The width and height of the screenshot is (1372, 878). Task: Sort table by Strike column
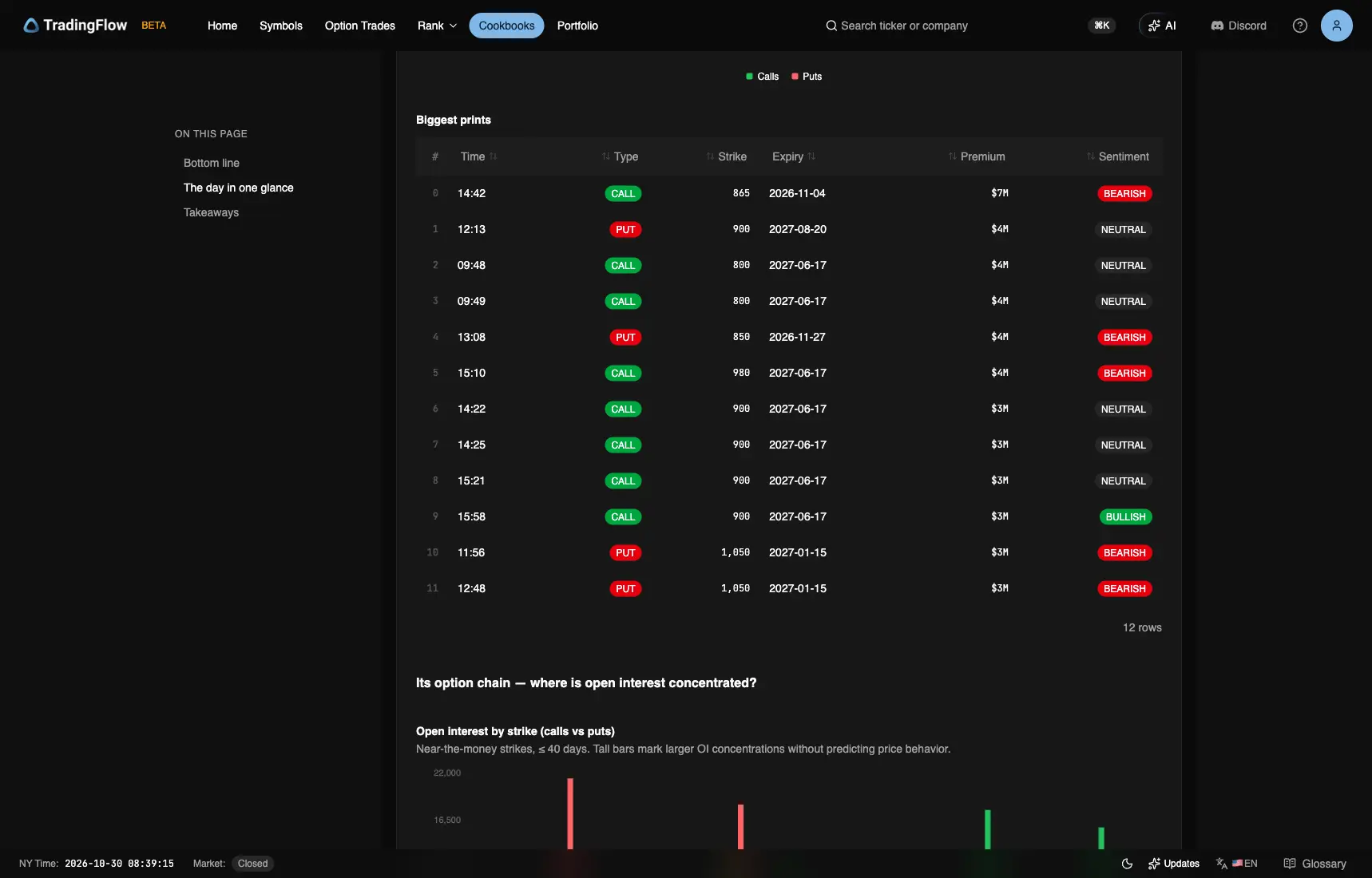(x=726, y=156)
